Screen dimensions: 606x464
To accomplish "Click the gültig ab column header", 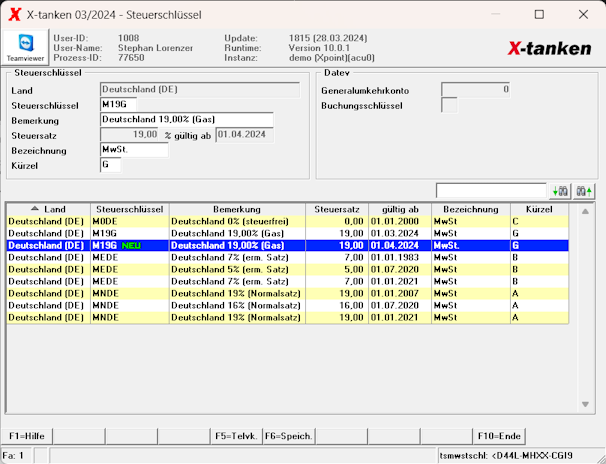I will click(x=400, y=209).
